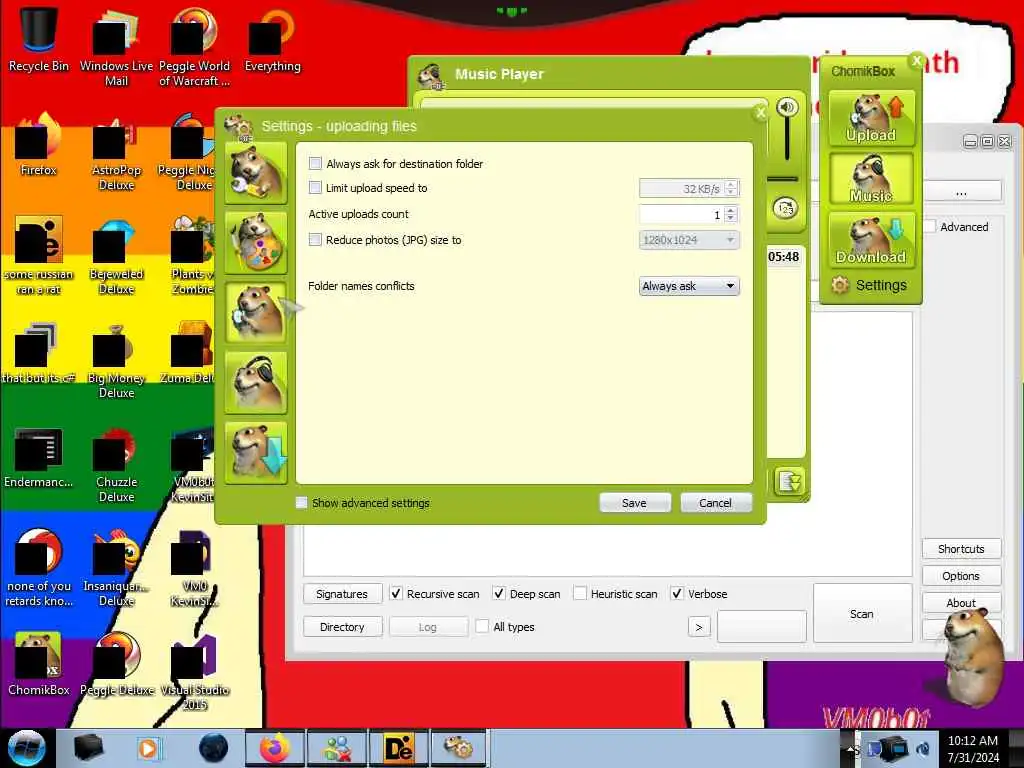The image size is (1024, 768).
Task: Click the ChomikBox Download button
Action: coord(871,240)
